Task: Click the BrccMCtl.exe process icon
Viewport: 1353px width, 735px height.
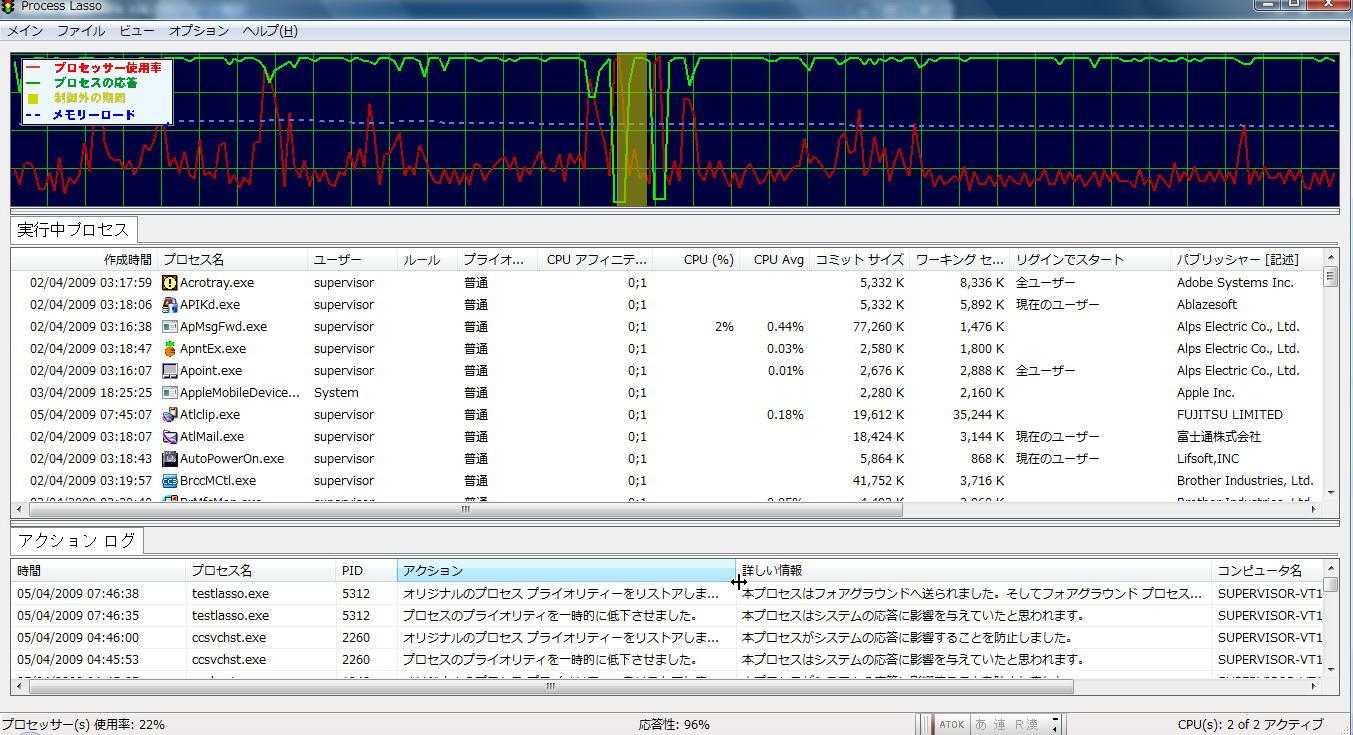Action: click(x=169, y=481)
